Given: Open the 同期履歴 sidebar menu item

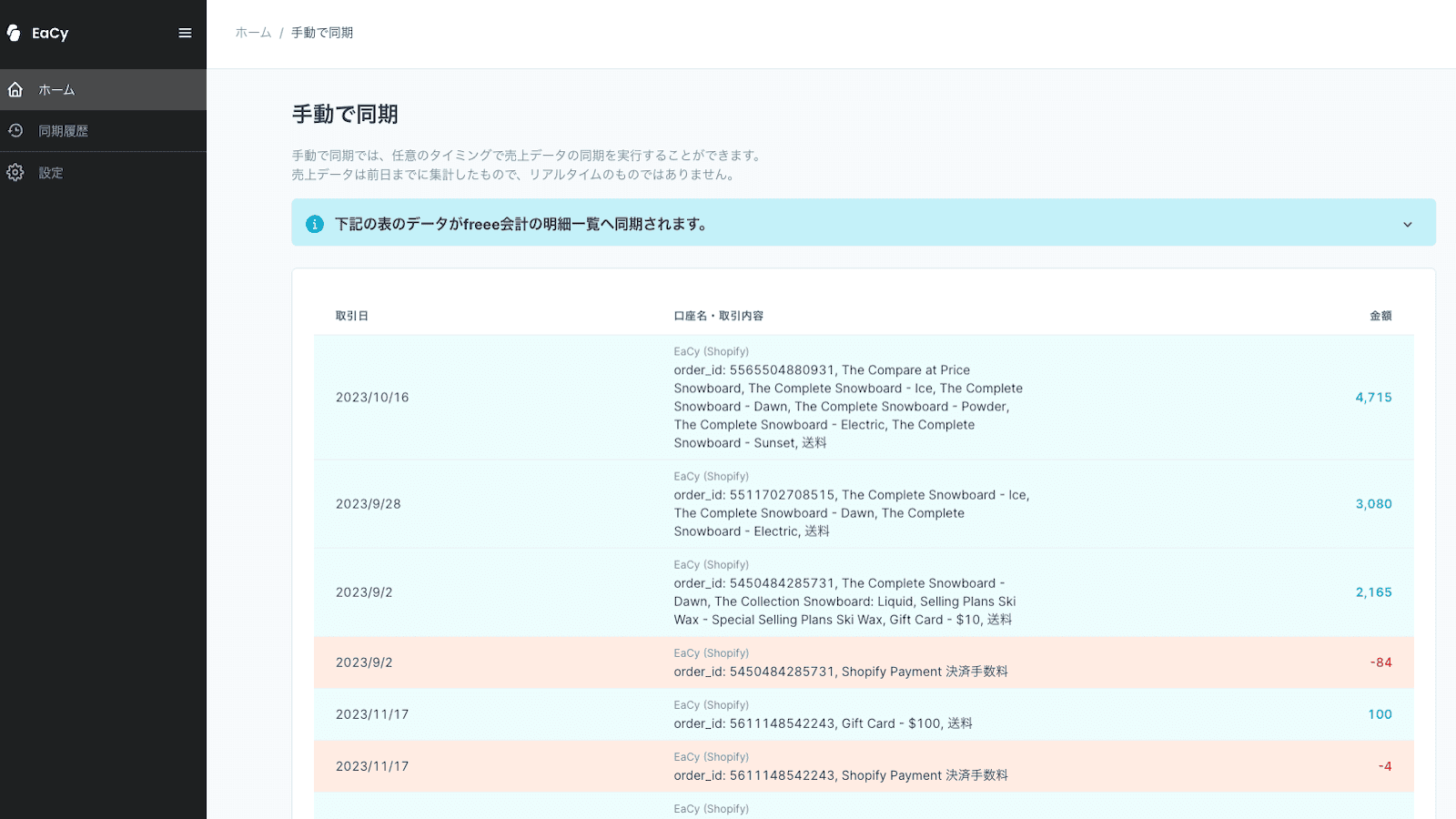Looking at the screenshot, I should tap(63, 131).
